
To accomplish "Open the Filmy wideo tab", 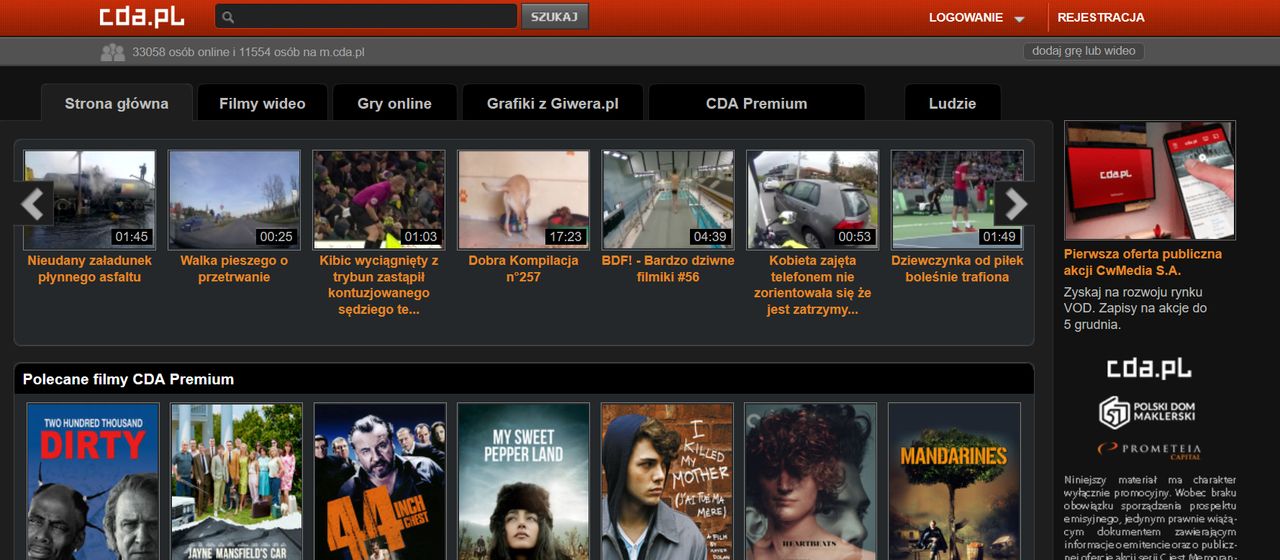I will (262, 103).
